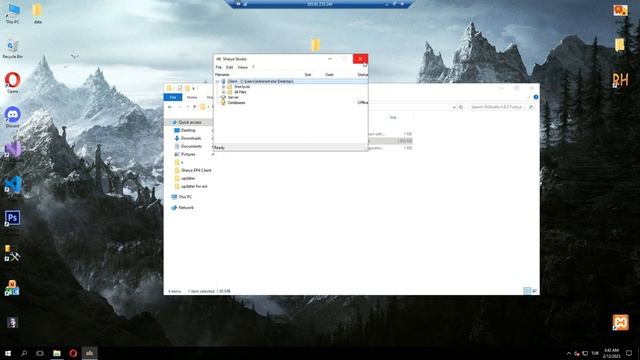
Task: Refresh the File Explorer address bar
Action: (461, 107)
